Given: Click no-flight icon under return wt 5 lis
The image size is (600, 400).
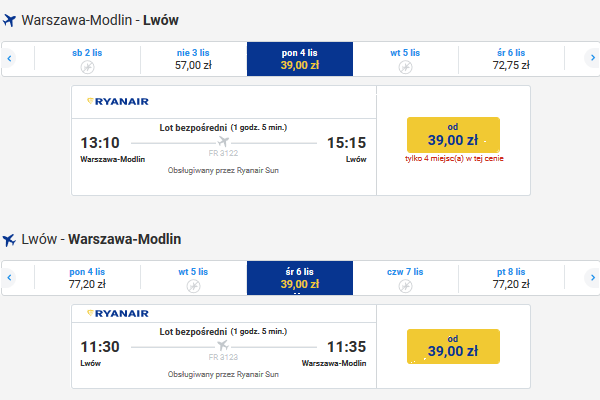Looking at the screenshot, I should tap(193, 286).
